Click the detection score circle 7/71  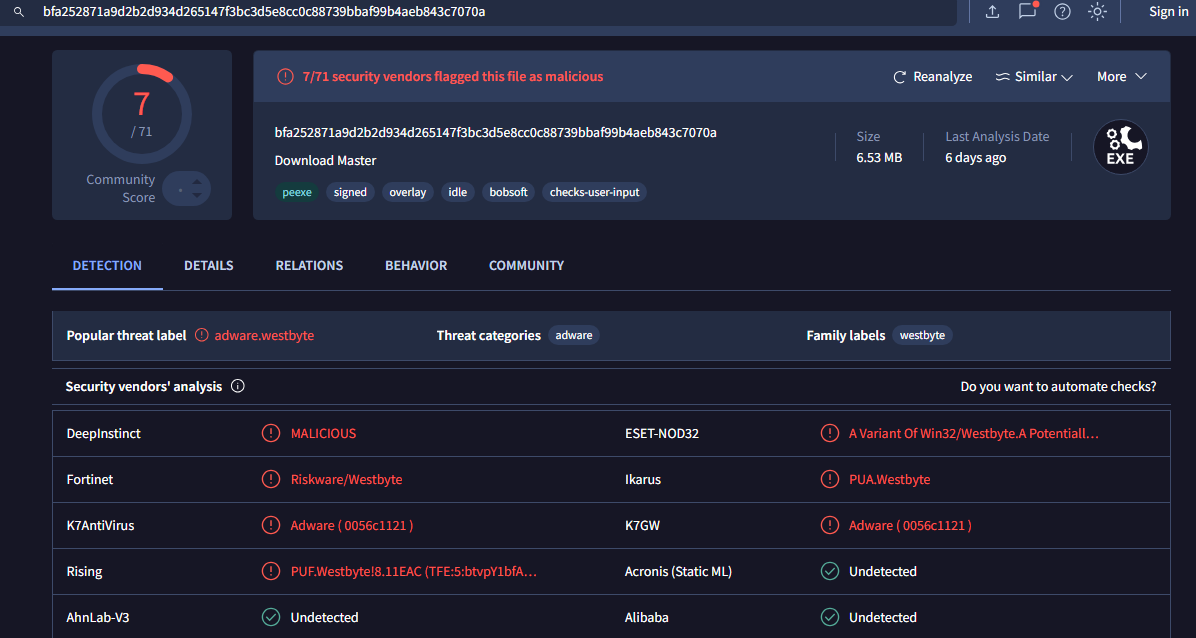142,114
